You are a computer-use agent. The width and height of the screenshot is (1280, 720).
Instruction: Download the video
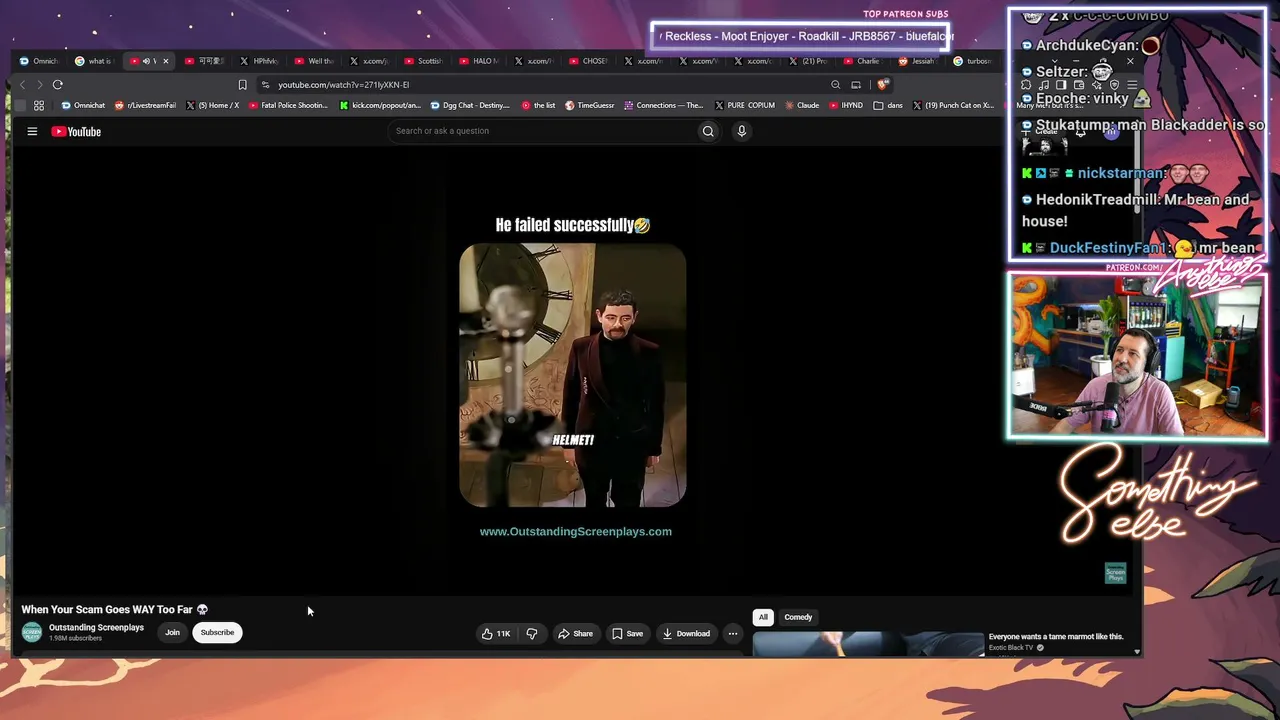pos(686,633)
